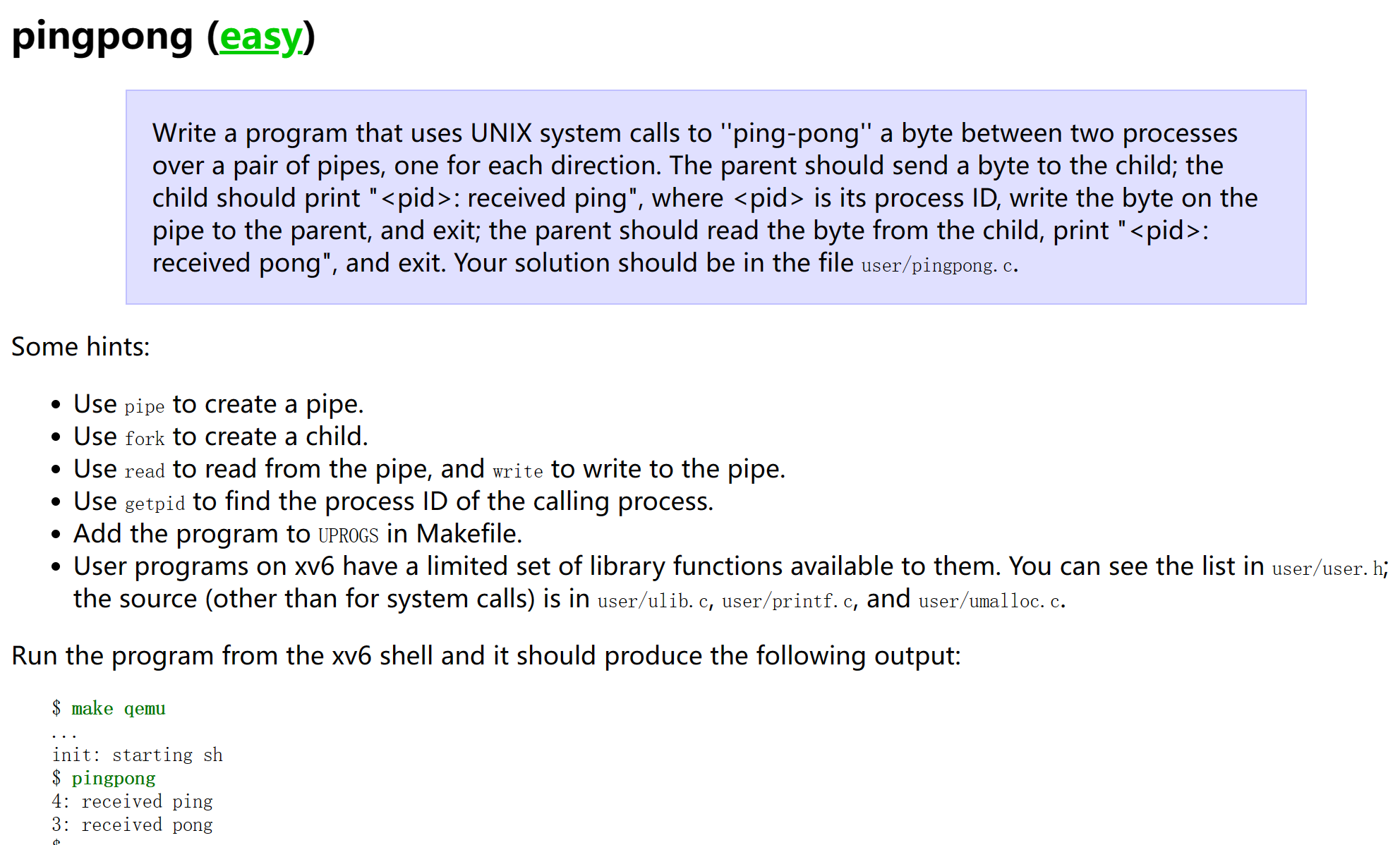Click the "user/pingpong.c" filename in blue box
Screen dimensions: 1400x845
938,266
